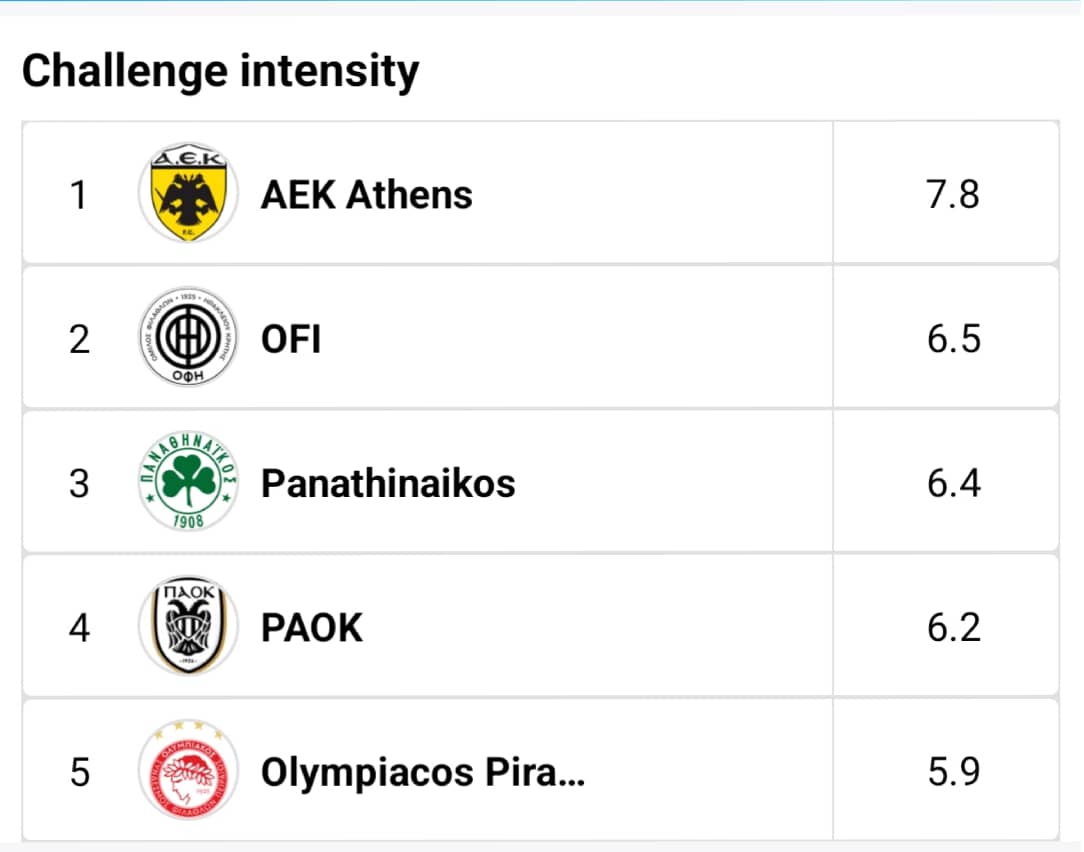Open the Panathinaikos team name
This screenshot has width=1084, height=852.
pyautogui.click(x=388, y=483)
